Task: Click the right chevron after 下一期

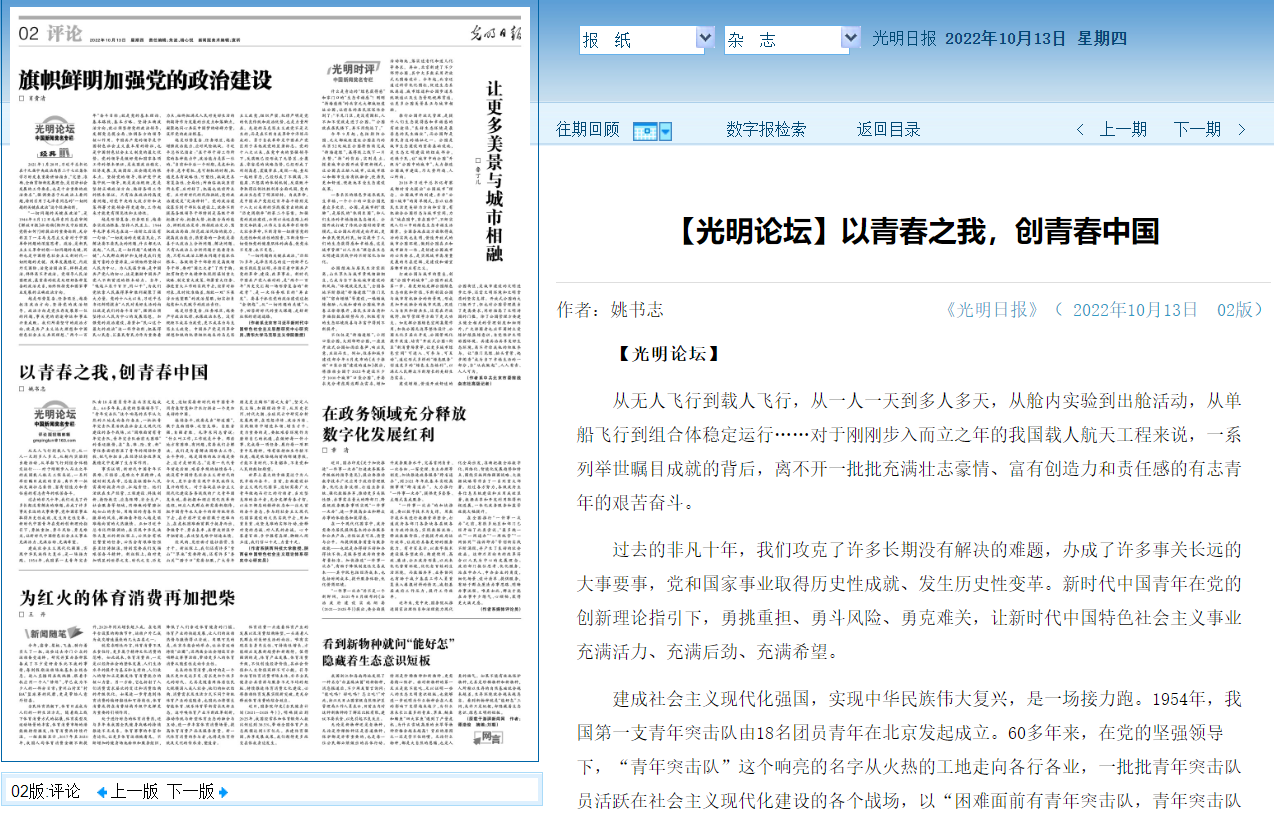Action: [x=1242, y=130]
